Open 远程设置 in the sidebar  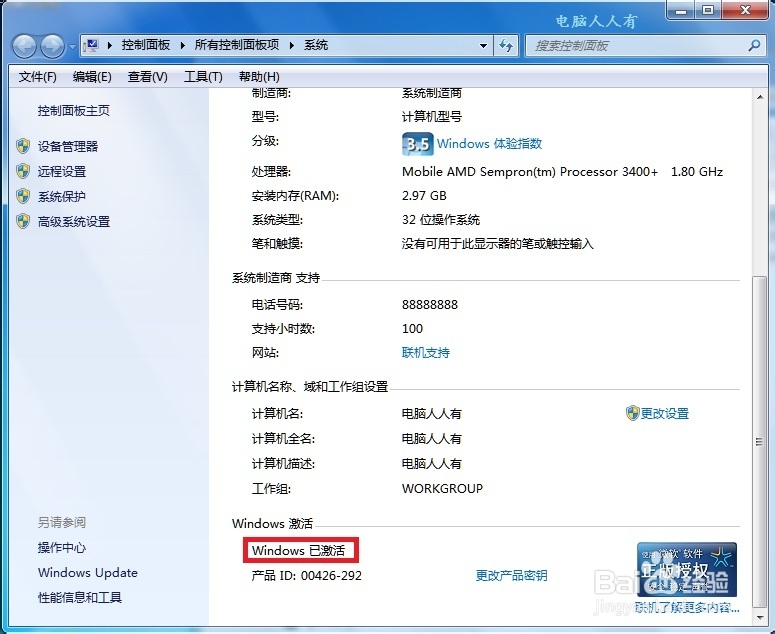62,171
